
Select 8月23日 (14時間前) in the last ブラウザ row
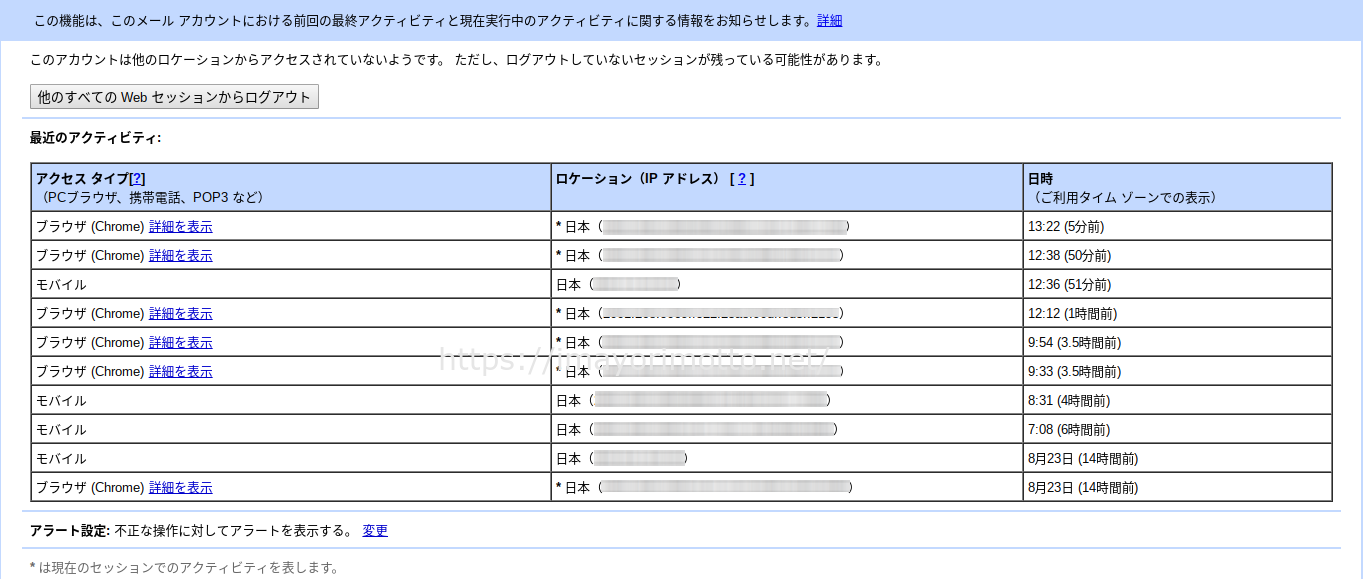[1083, 488]
